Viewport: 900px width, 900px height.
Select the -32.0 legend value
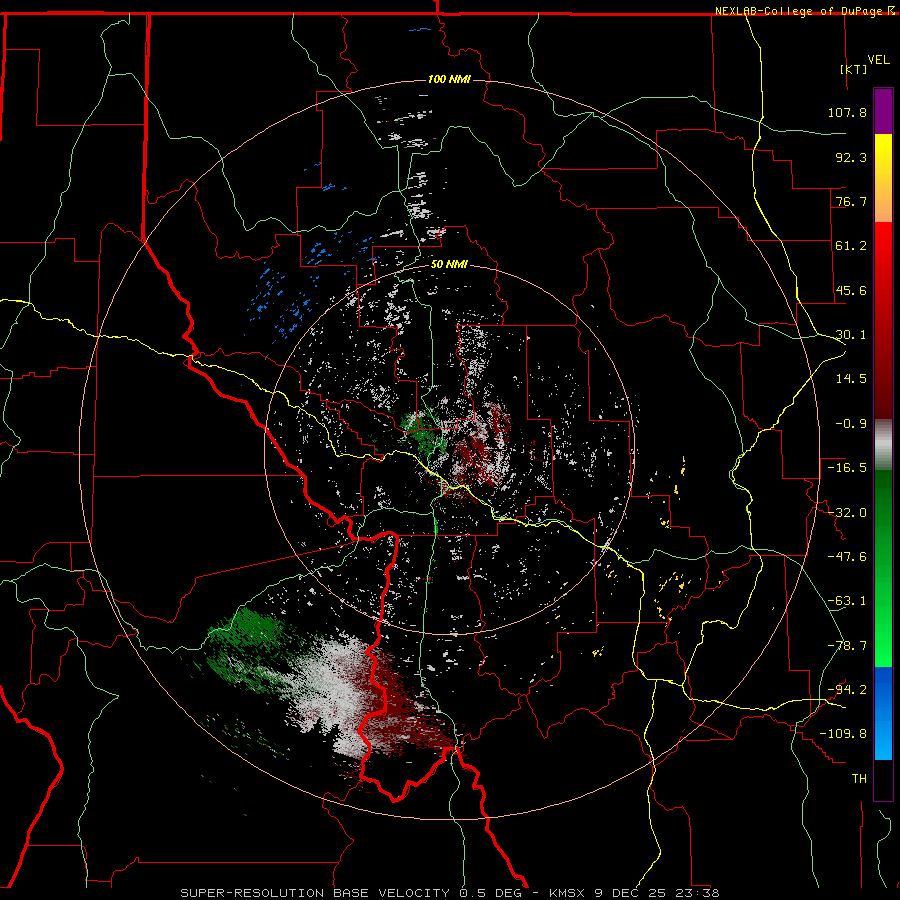click(847, 513)
